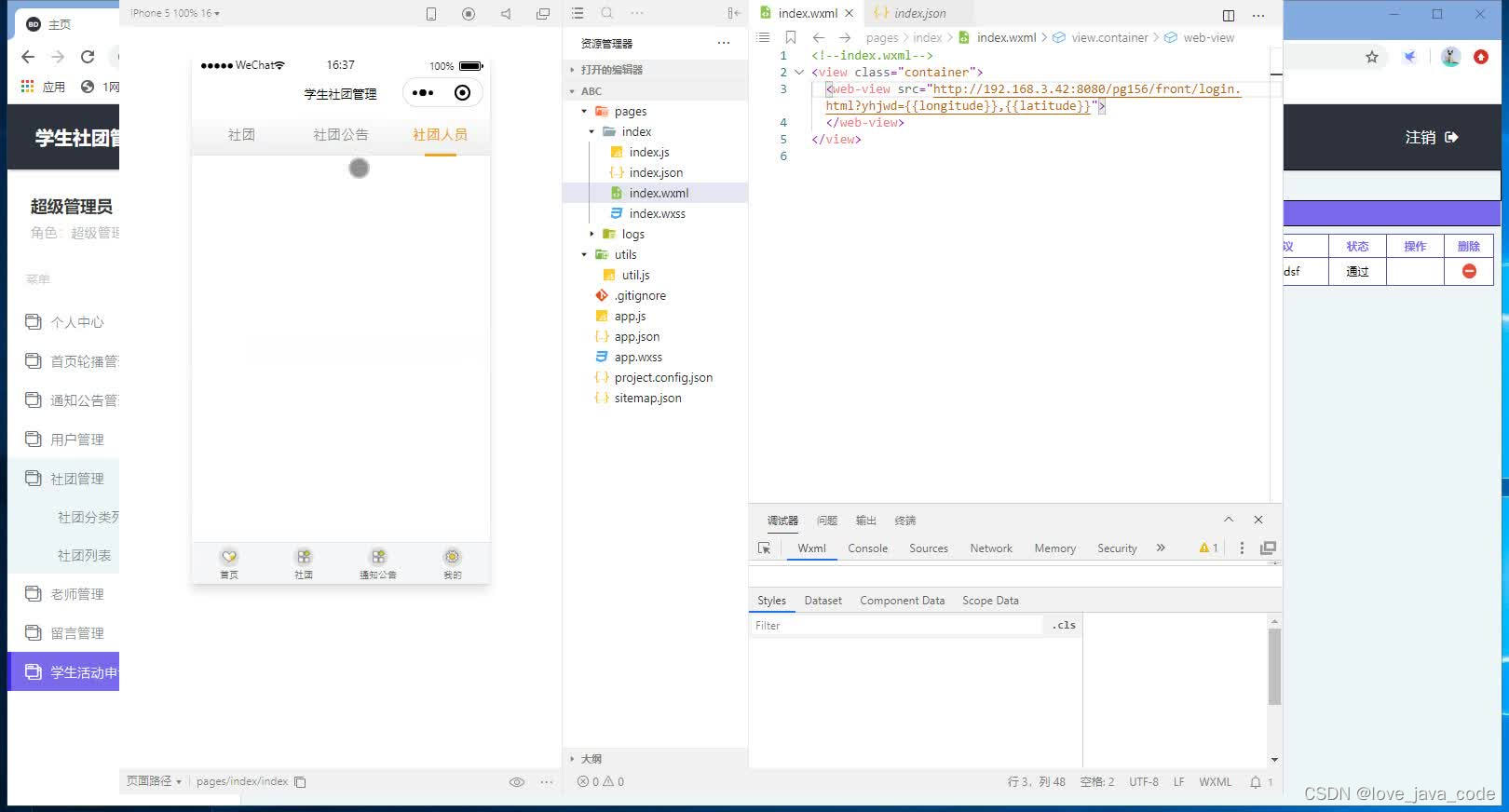Viewport: 1509px width, 812px height.
Task: Split the editor into two panes
Action: [x=1229, y=15]
